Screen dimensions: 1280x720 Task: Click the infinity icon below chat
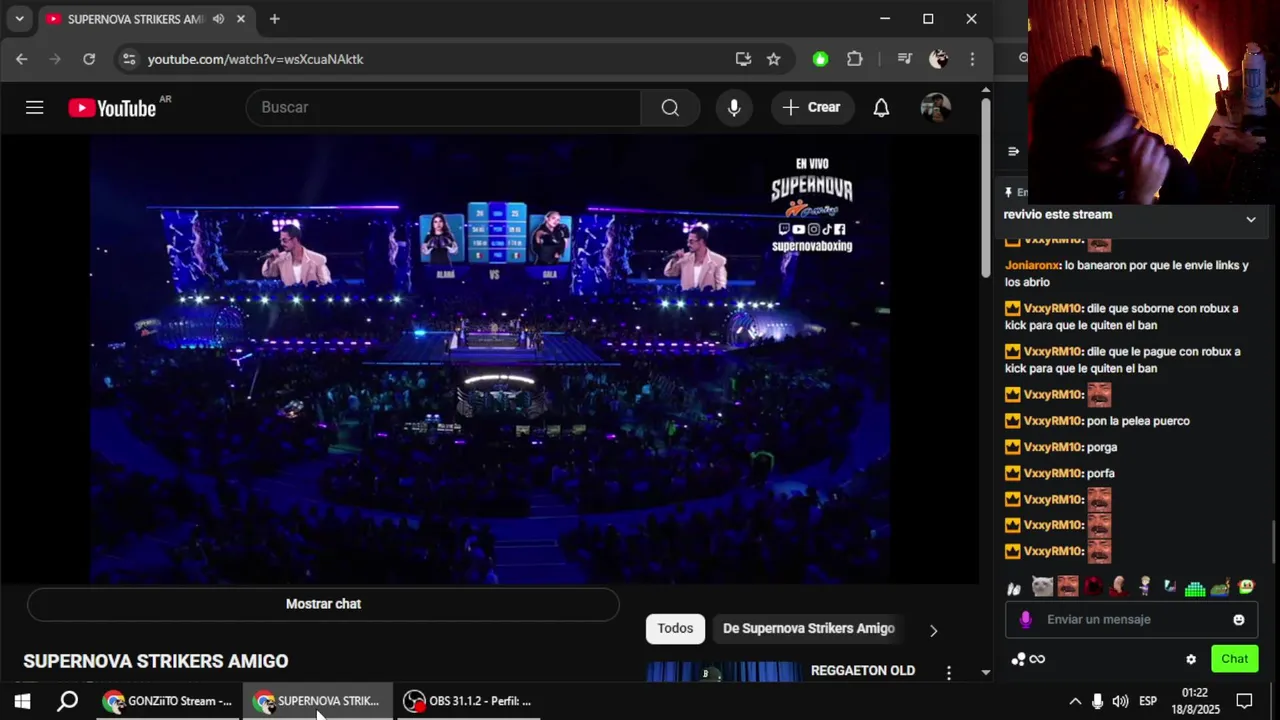pyautogui.click(x=1037, y=659)
